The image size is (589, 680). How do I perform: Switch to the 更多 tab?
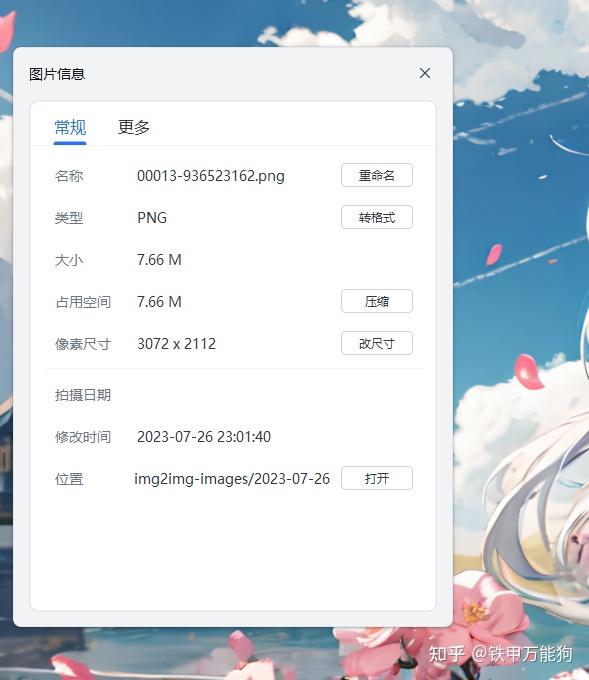134,127
